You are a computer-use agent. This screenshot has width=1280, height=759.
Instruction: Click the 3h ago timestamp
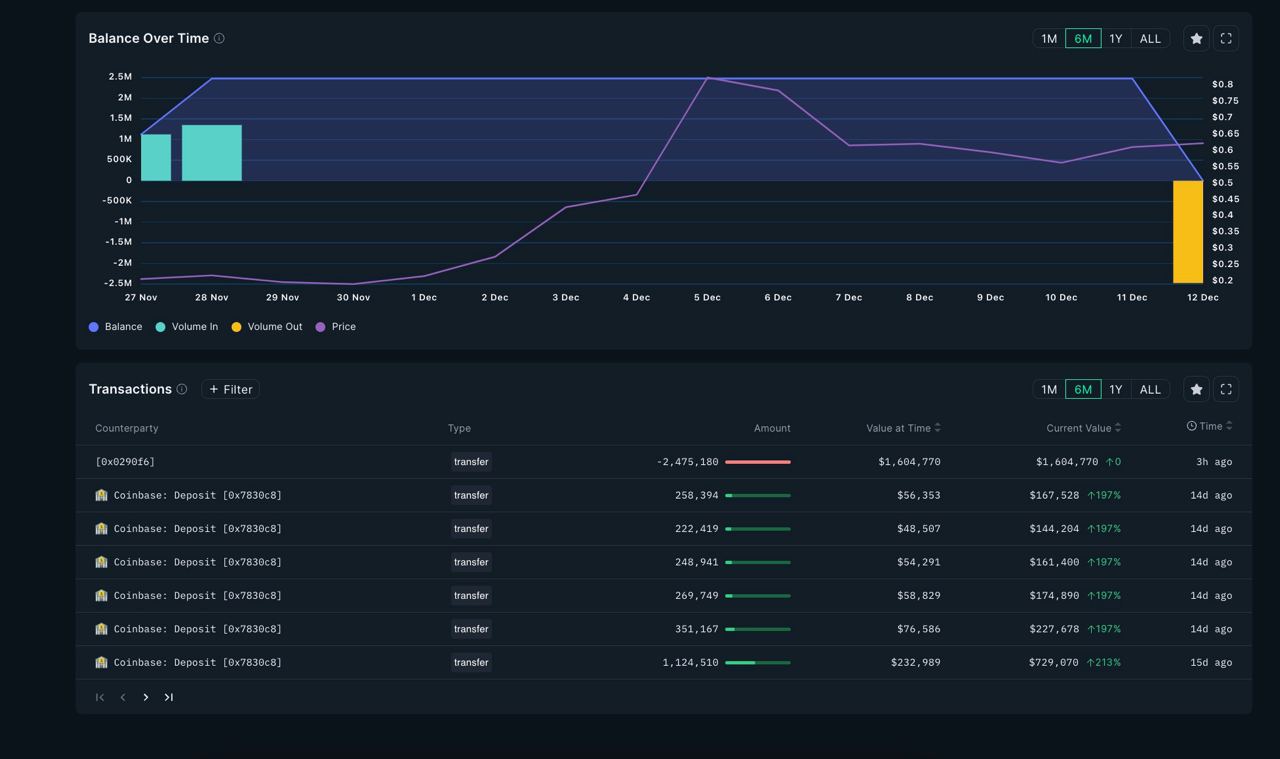(1214, 462)
